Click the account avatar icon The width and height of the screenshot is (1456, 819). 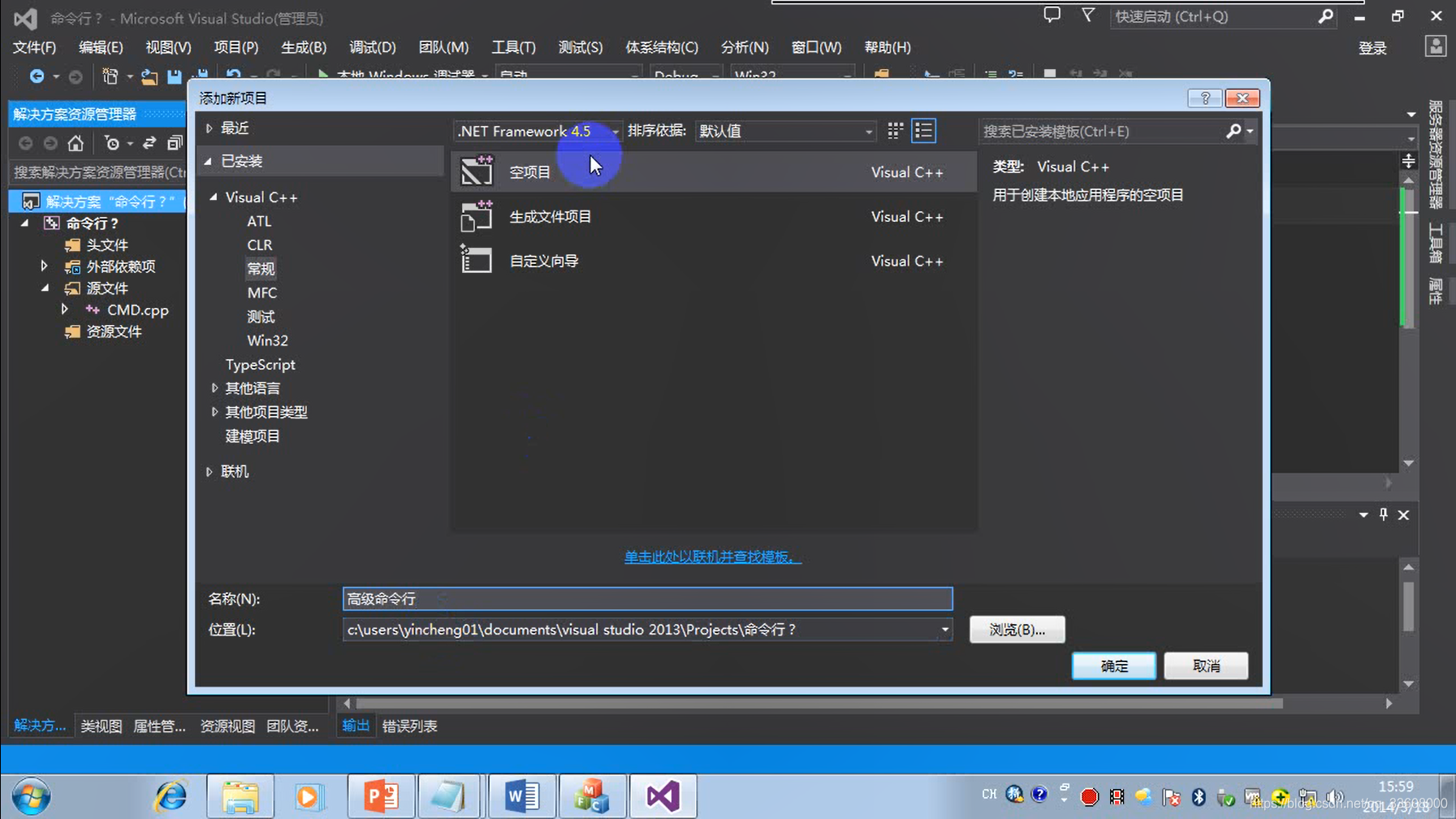(1436, 46)
